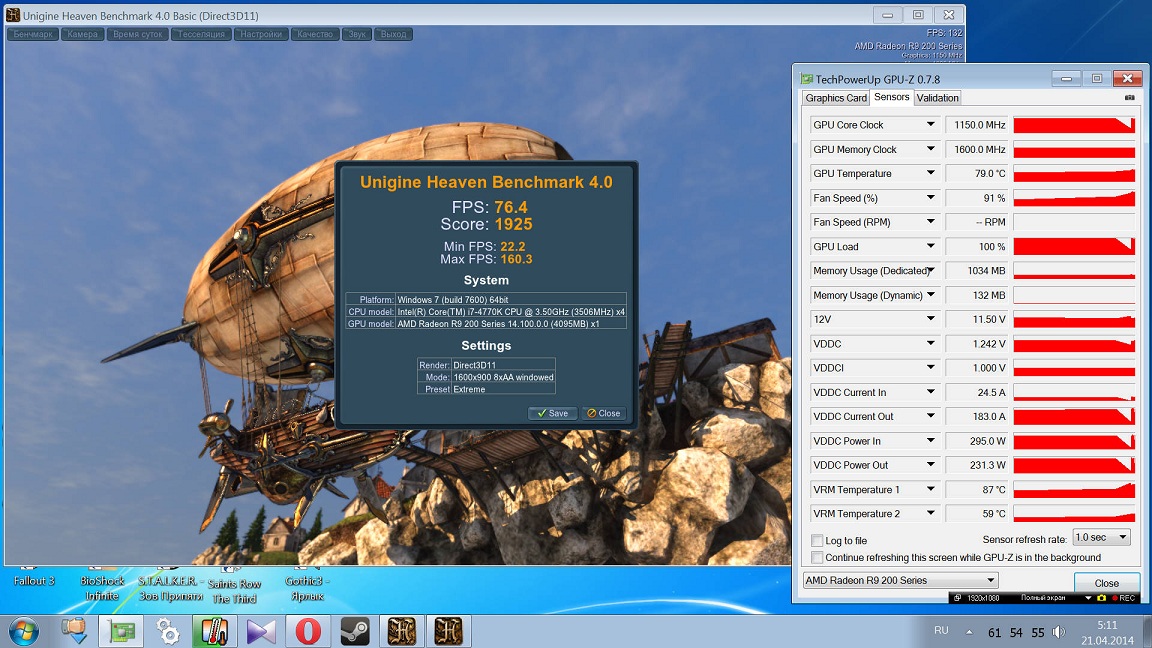Click the Saints Row The Third desktop label
The width and height of the screenshot is (1152, 648).
pyautogui.click(x=234, y=591)
